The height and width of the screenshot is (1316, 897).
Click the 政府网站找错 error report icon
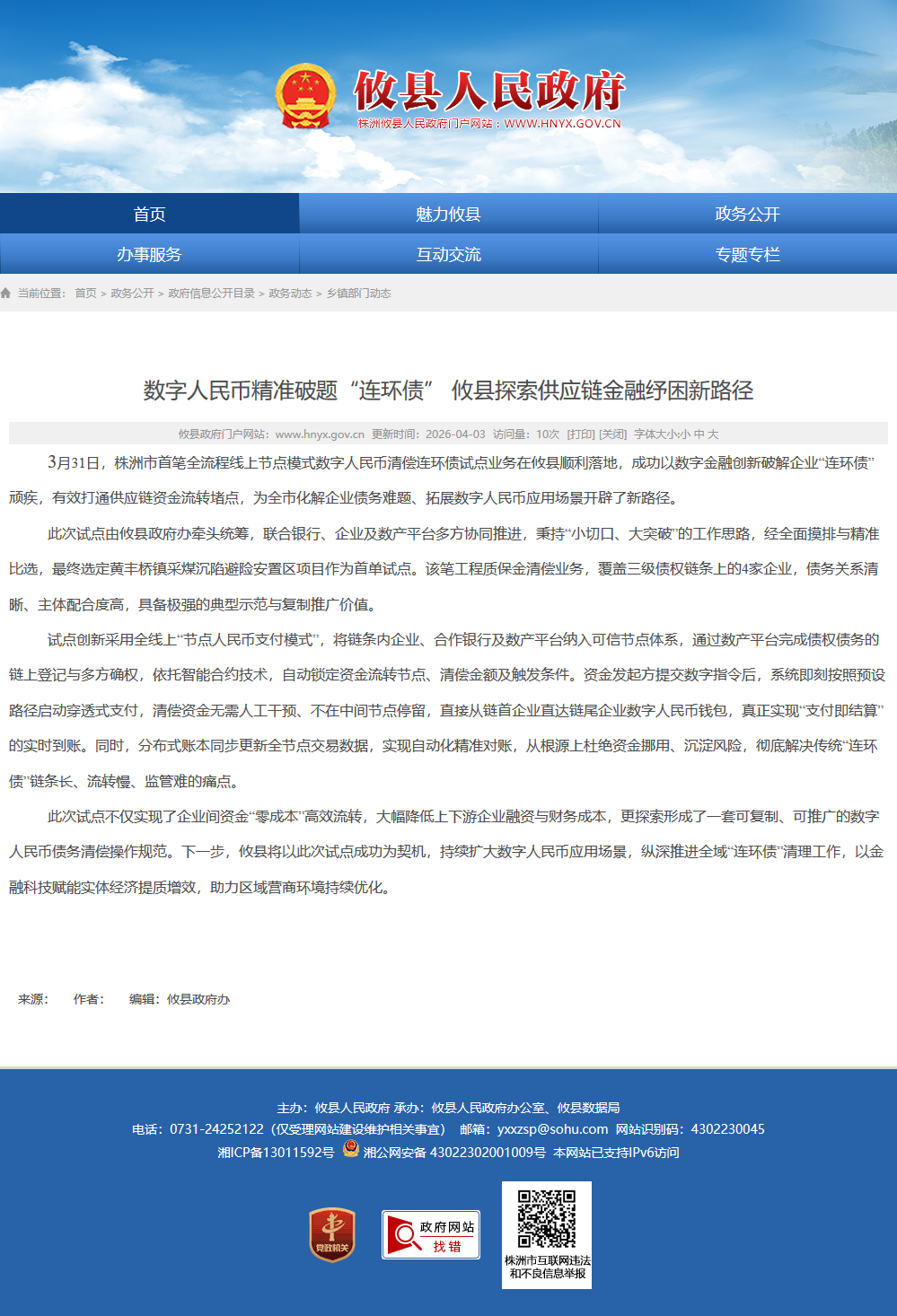[431, 1235]
